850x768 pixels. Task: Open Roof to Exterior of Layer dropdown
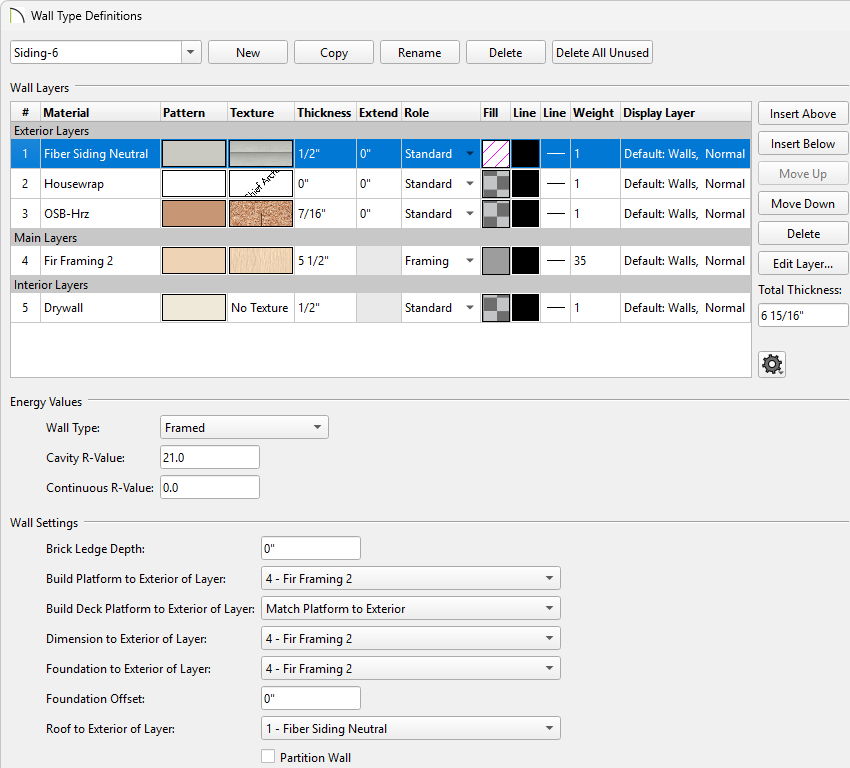(410, 728)
